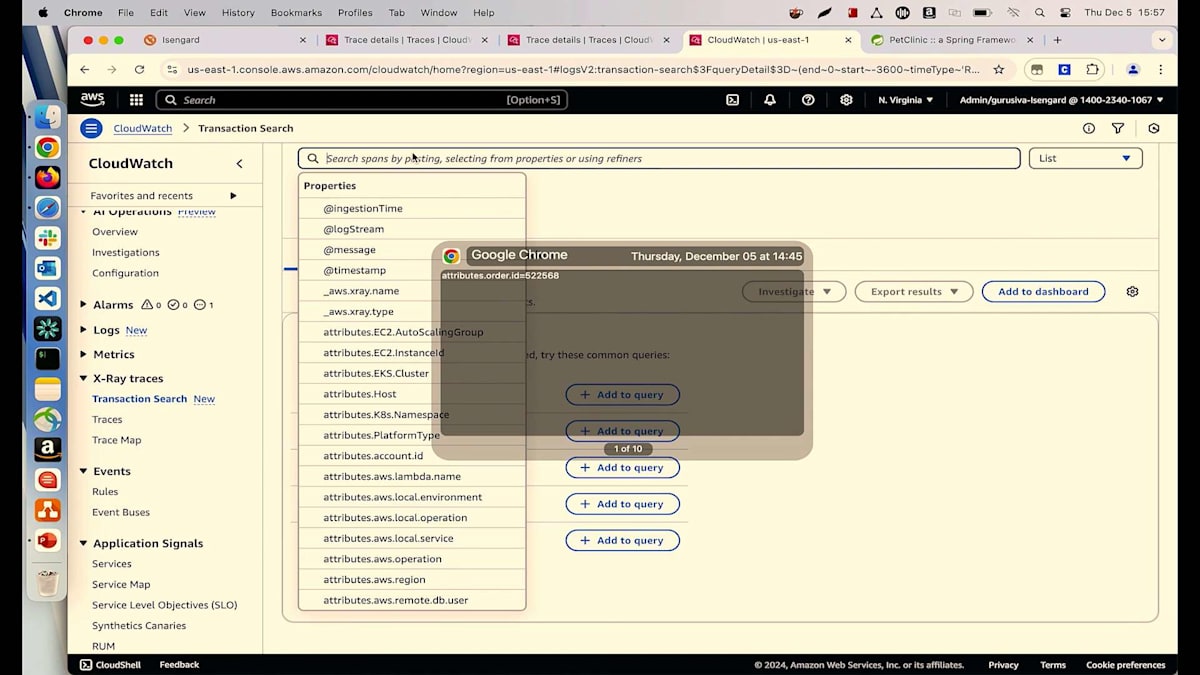1200x675 pixels.
Task: Open Synthetics Canaries in sidebar
Action: click(x=139, y=626)
